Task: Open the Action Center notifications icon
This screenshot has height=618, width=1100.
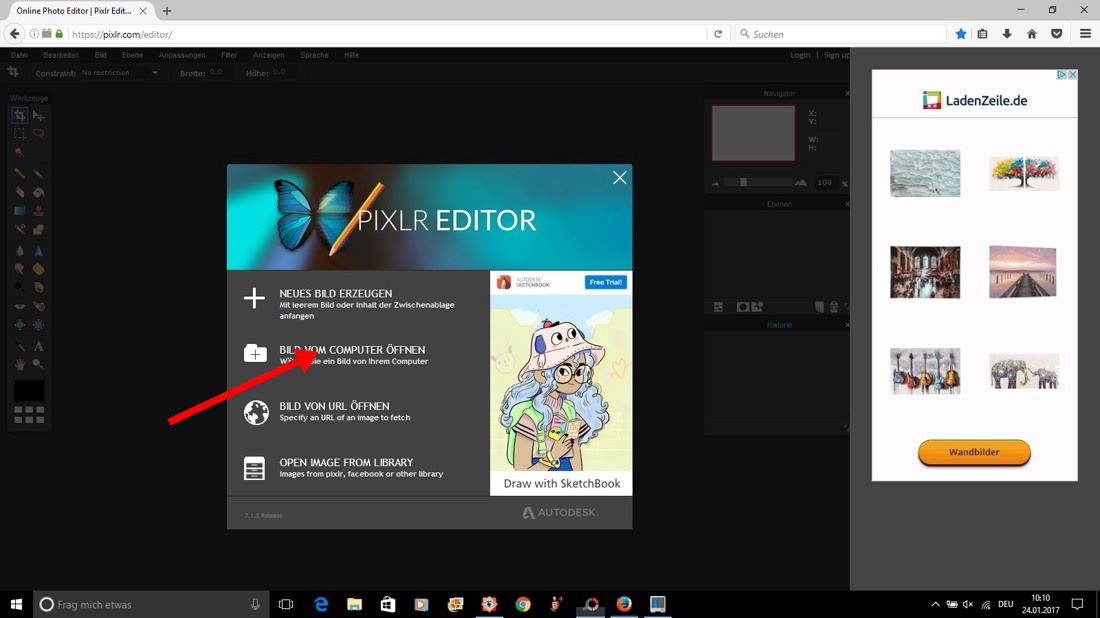Action: click(1077, 604)
